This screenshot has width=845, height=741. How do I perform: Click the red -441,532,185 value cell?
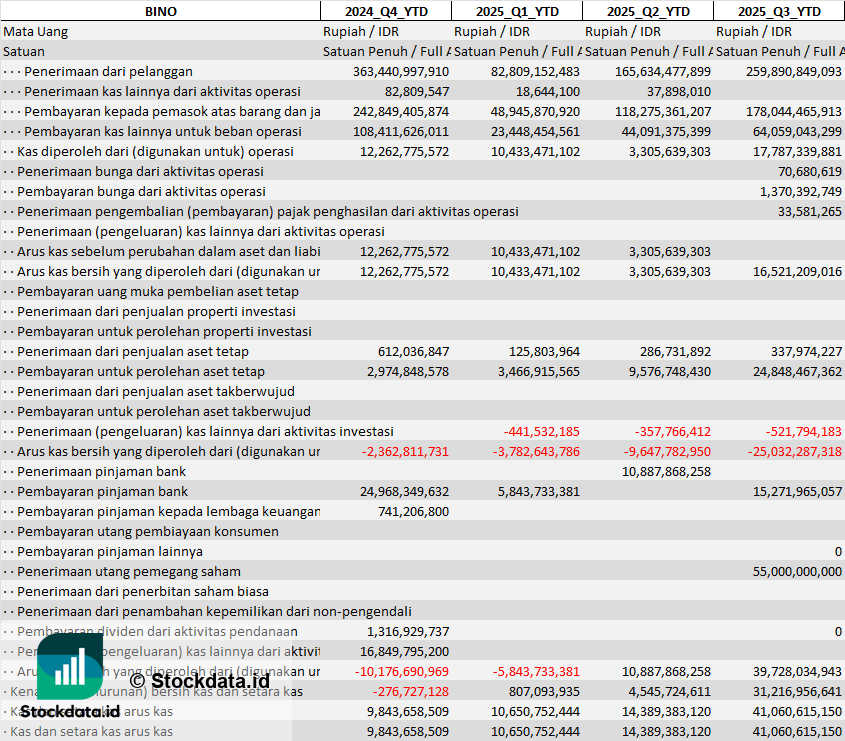click(x=541, y=431)
